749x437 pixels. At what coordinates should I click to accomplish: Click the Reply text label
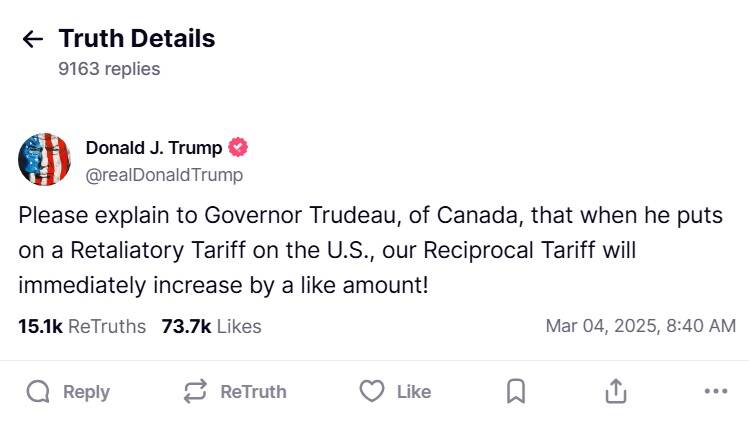86,392
